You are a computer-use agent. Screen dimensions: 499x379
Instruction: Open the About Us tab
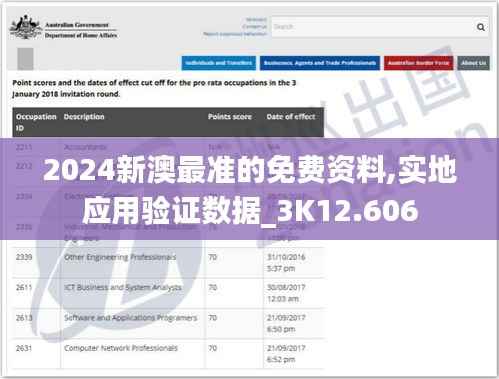473,63
